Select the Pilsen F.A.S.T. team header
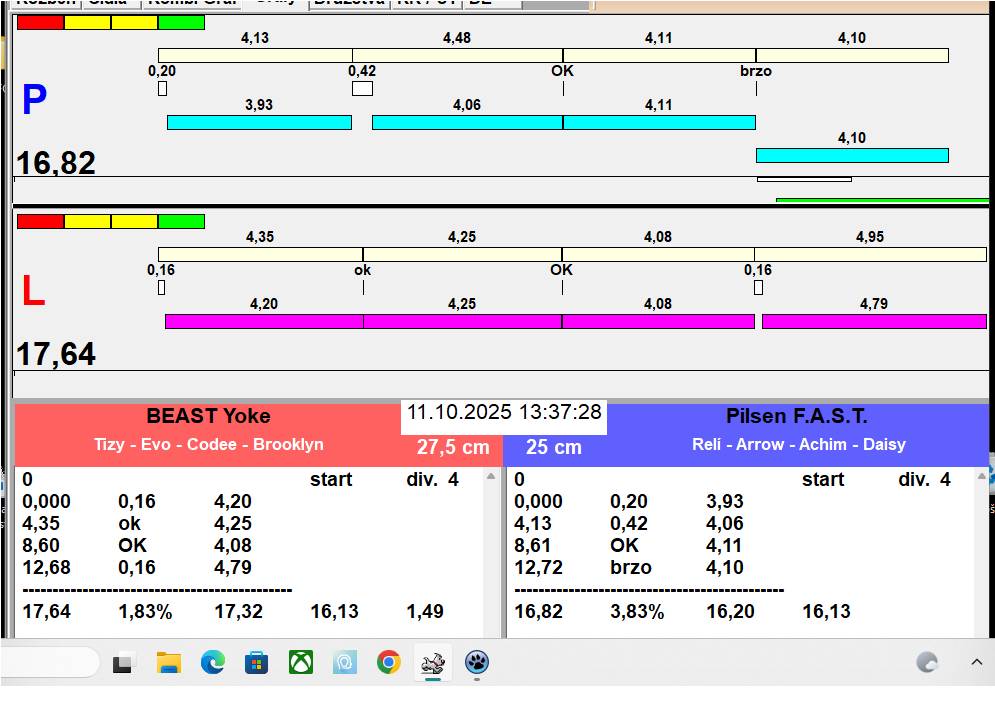 click(x=796, y=417)
